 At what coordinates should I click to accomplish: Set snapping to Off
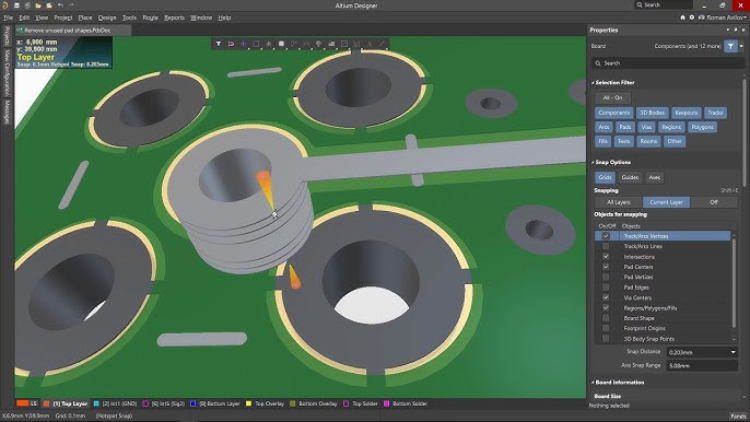714,202
